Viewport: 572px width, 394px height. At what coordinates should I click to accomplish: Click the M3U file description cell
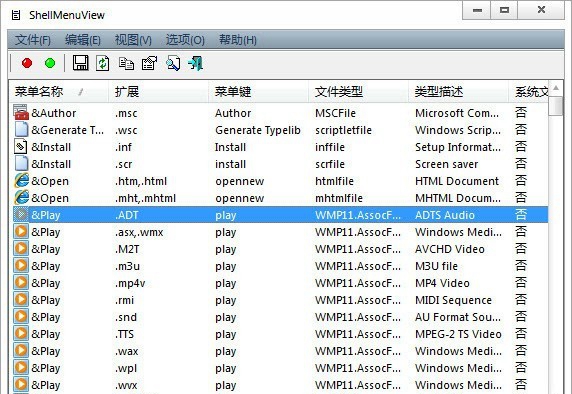click(x=436, y=266)
